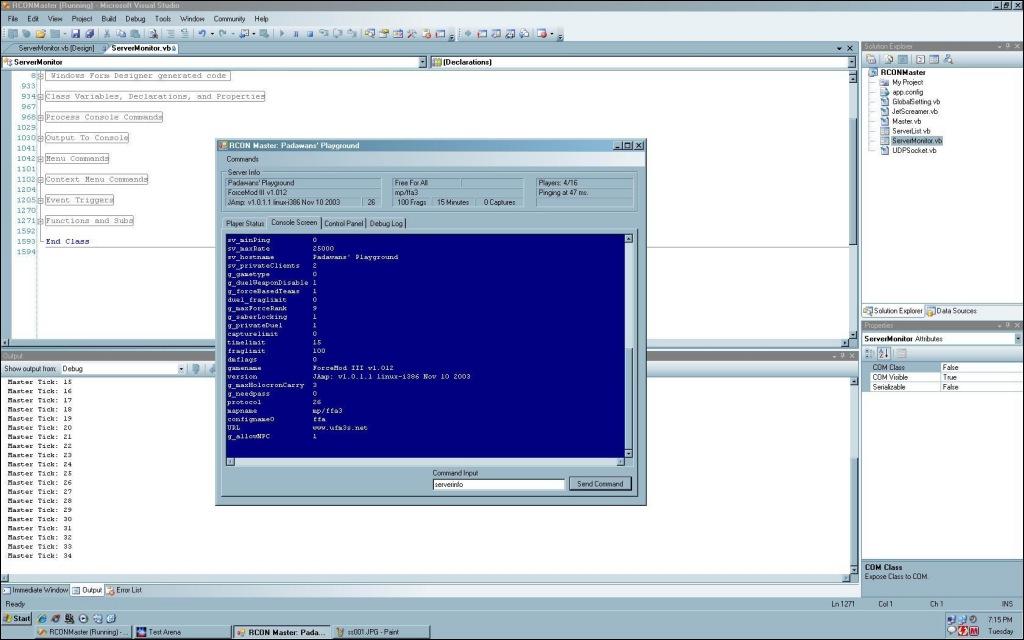Open the Debug menu
The image size is (1024, 640).
(x=135, y=18)
